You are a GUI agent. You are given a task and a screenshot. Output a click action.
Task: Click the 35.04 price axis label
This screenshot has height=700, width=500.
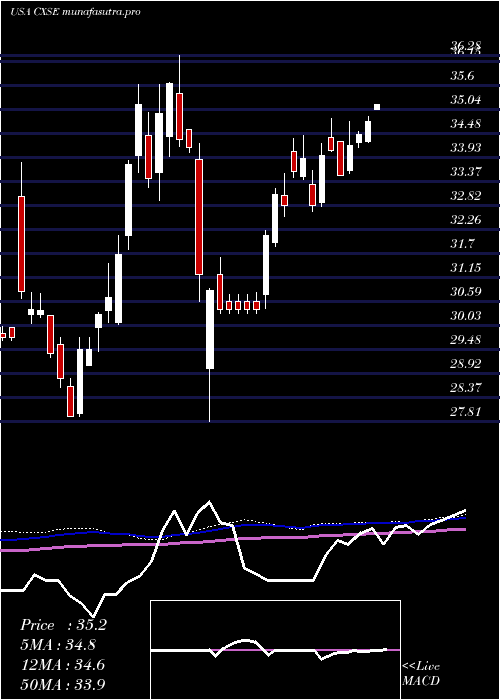[x=466, y=100]
